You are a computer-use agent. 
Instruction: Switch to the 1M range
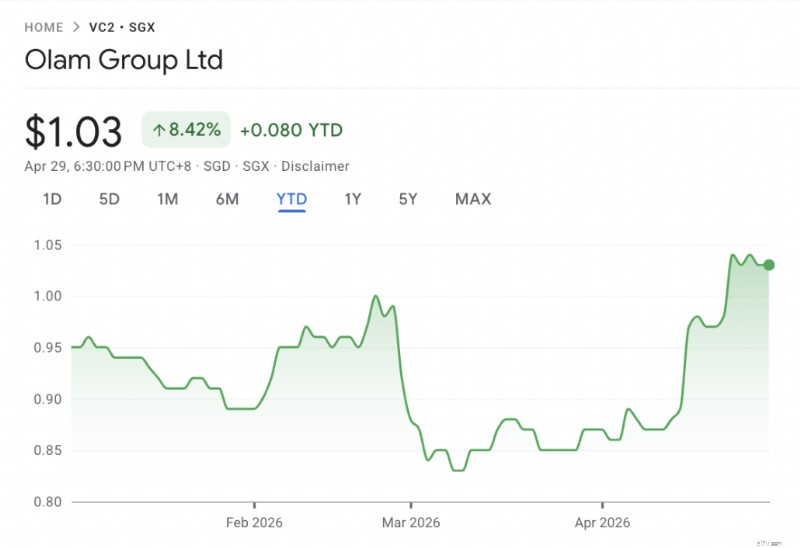tap(167, 199)
